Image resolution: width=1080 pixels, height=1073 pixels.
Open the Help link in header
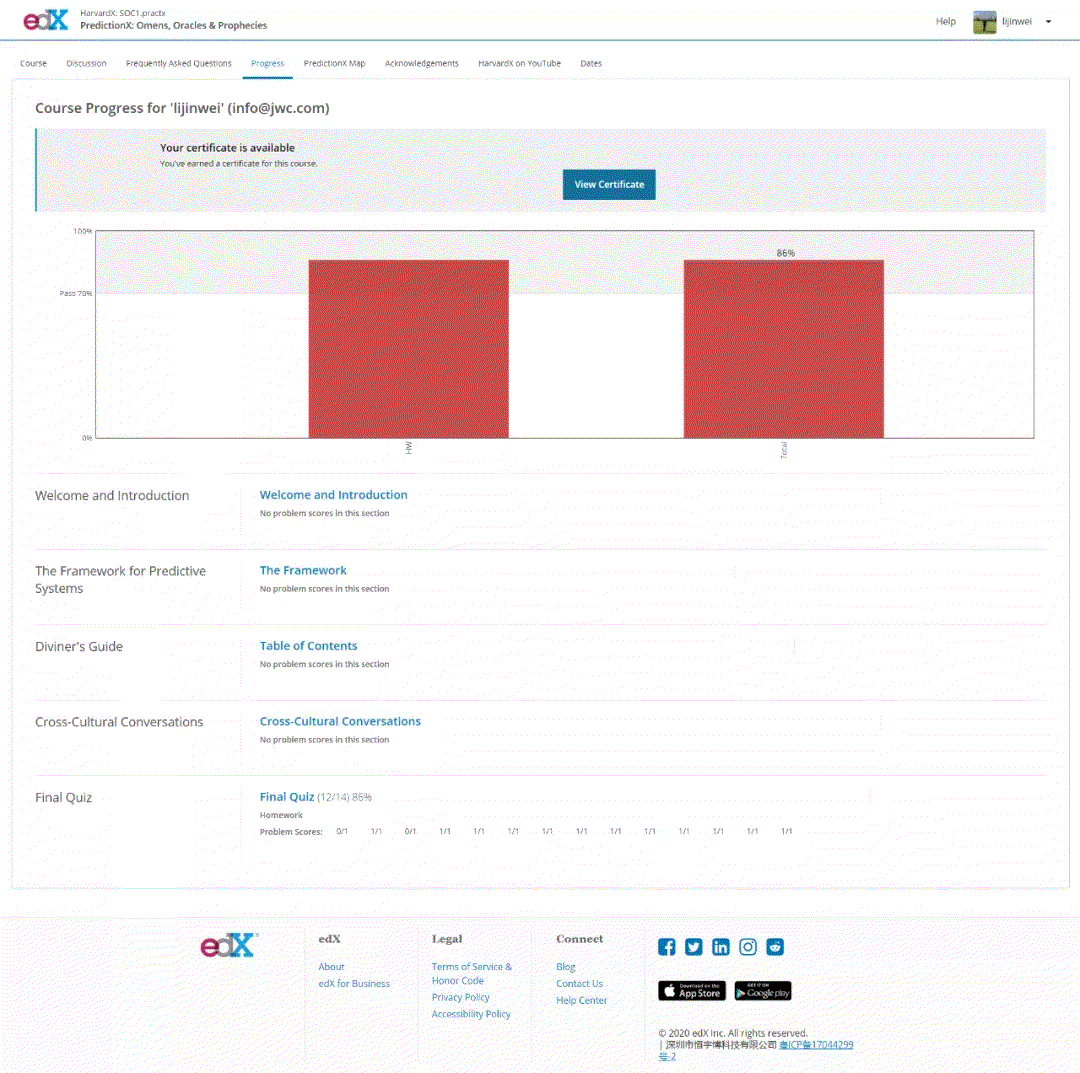[x=946, y=21]
